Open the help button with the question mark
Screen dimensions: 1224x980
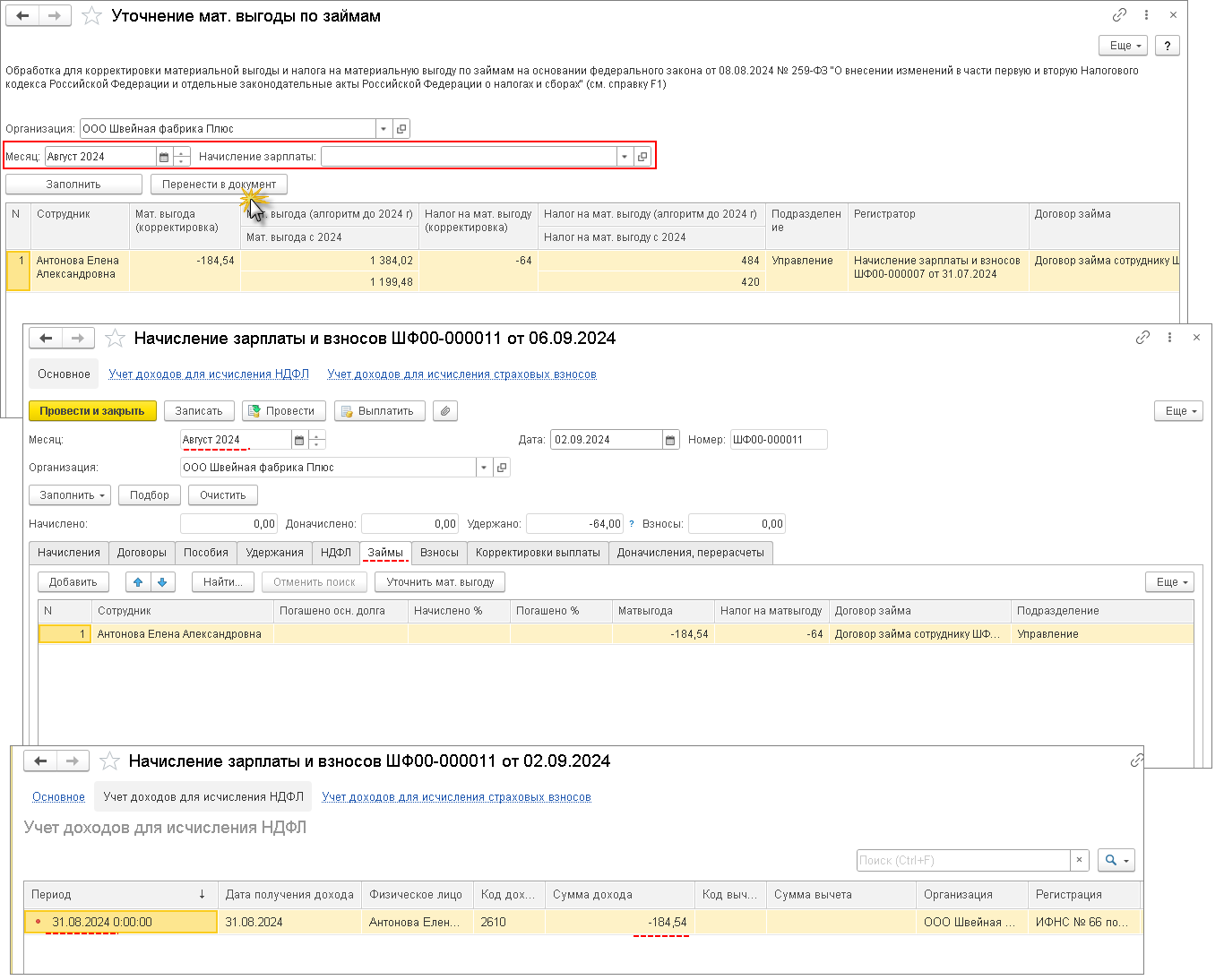pos(1167,46)
